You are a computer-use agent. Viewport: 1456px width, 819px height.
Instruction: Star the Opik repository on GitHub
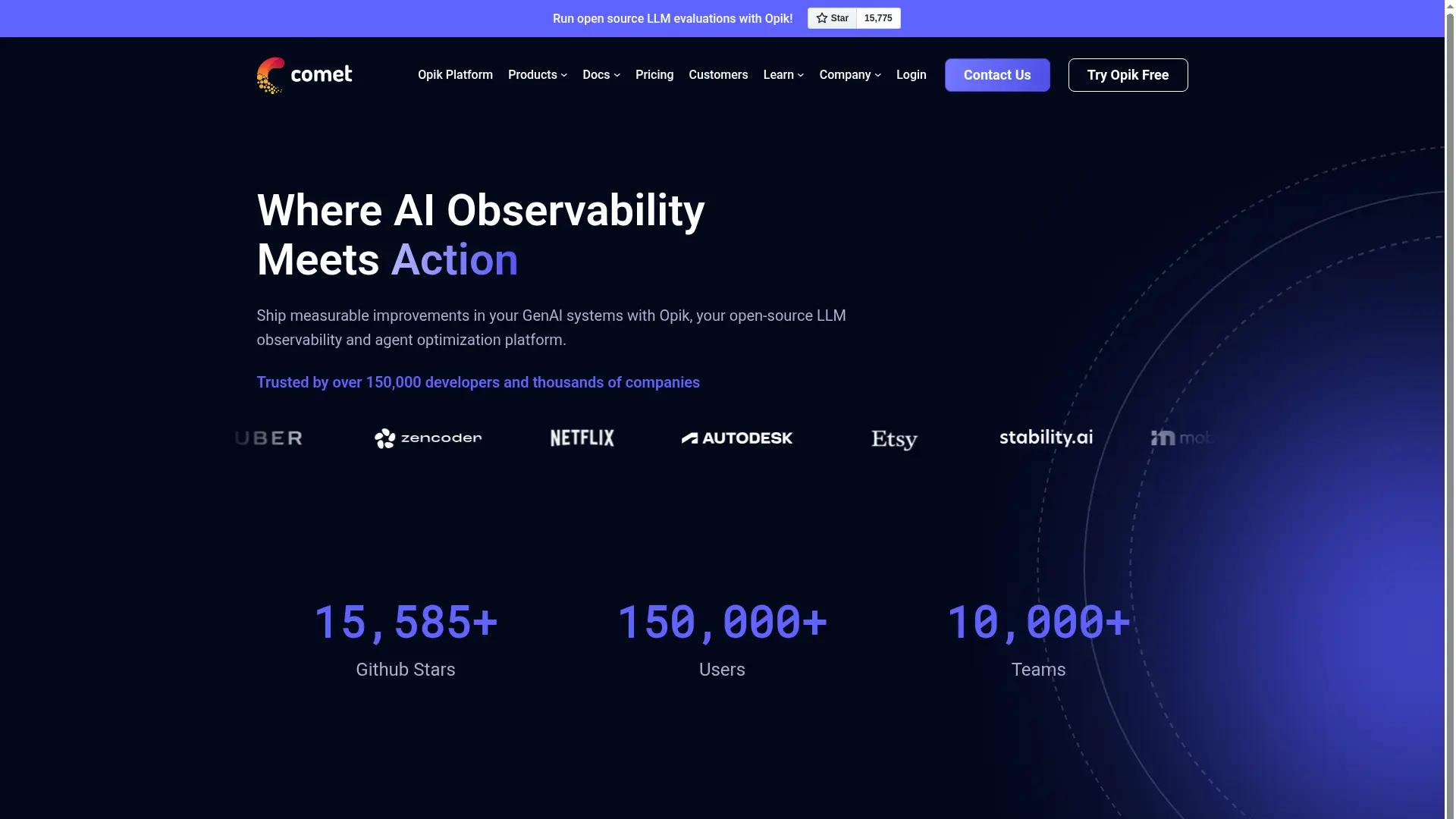[x=831, y=17]
